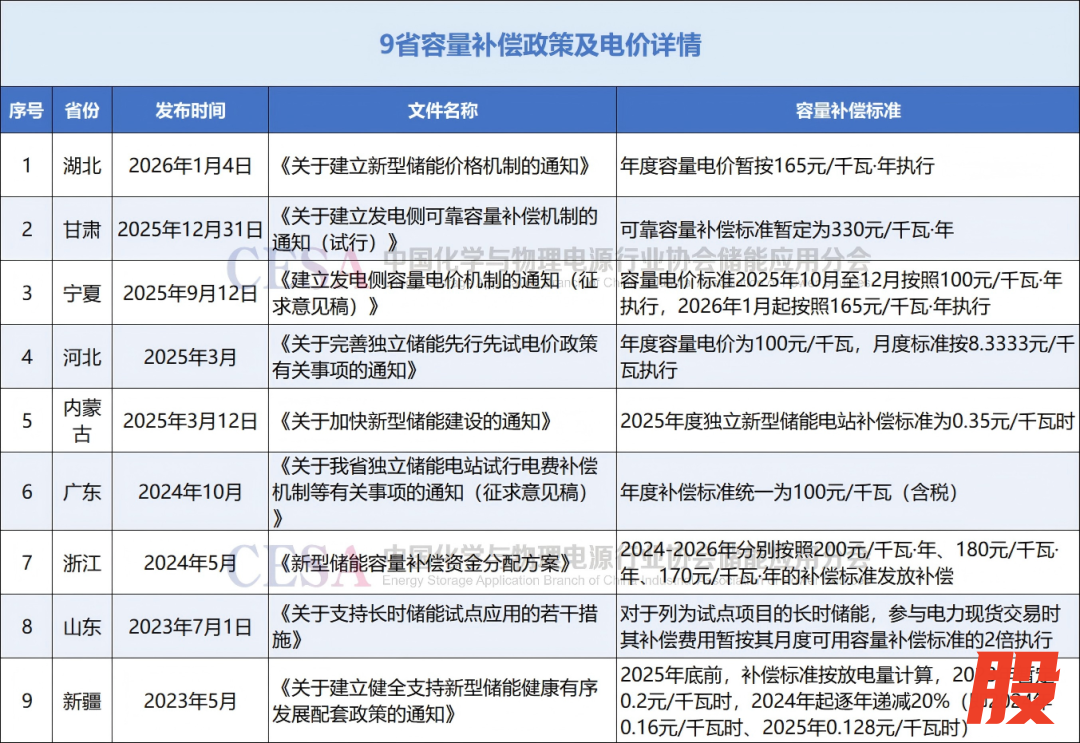
Task: Click the 内蒙古 province cell
Action: pos(81,421)
